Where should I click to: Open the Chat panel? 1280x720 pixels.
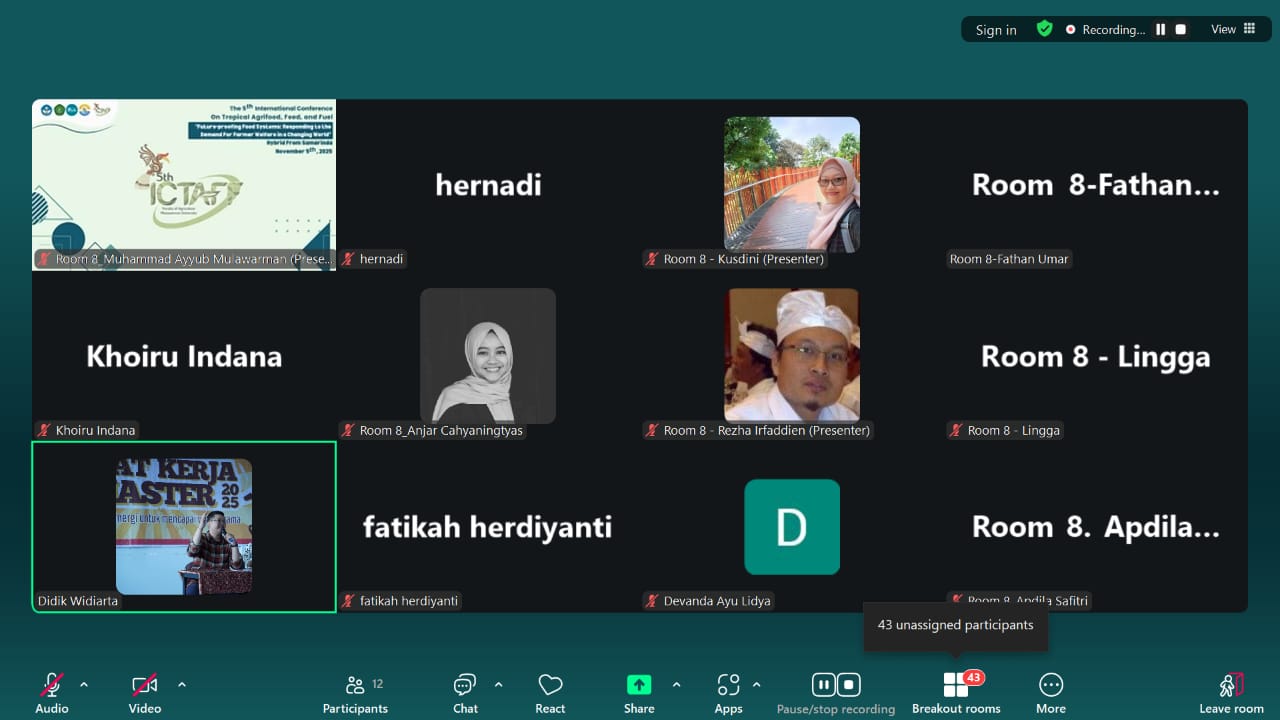[x=465, y=693]
